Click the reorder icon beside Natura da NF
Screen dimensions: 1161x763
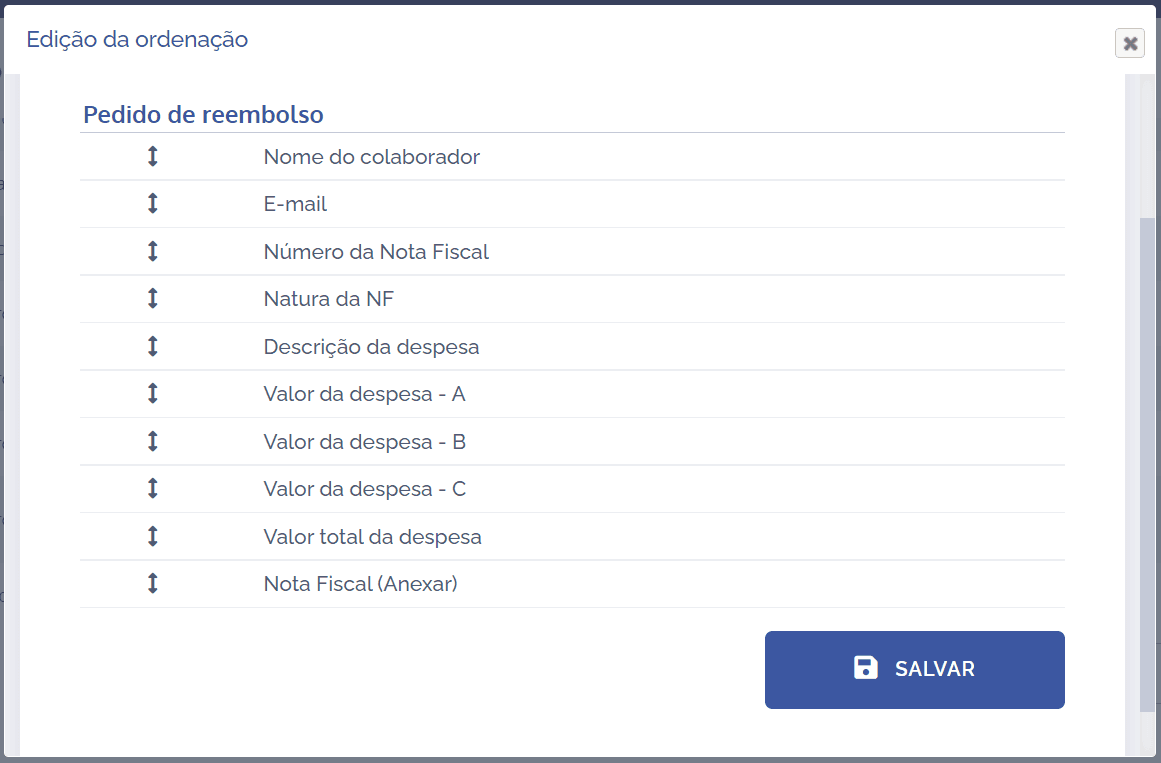coord(152,298)
